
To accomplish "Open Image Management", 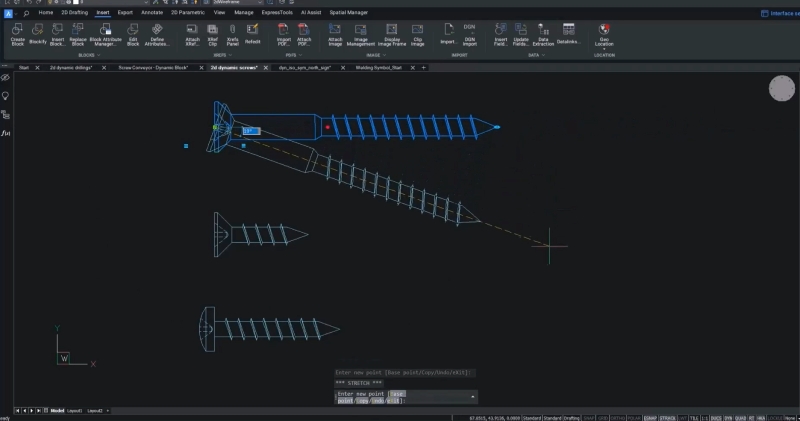I will point(360,35).
